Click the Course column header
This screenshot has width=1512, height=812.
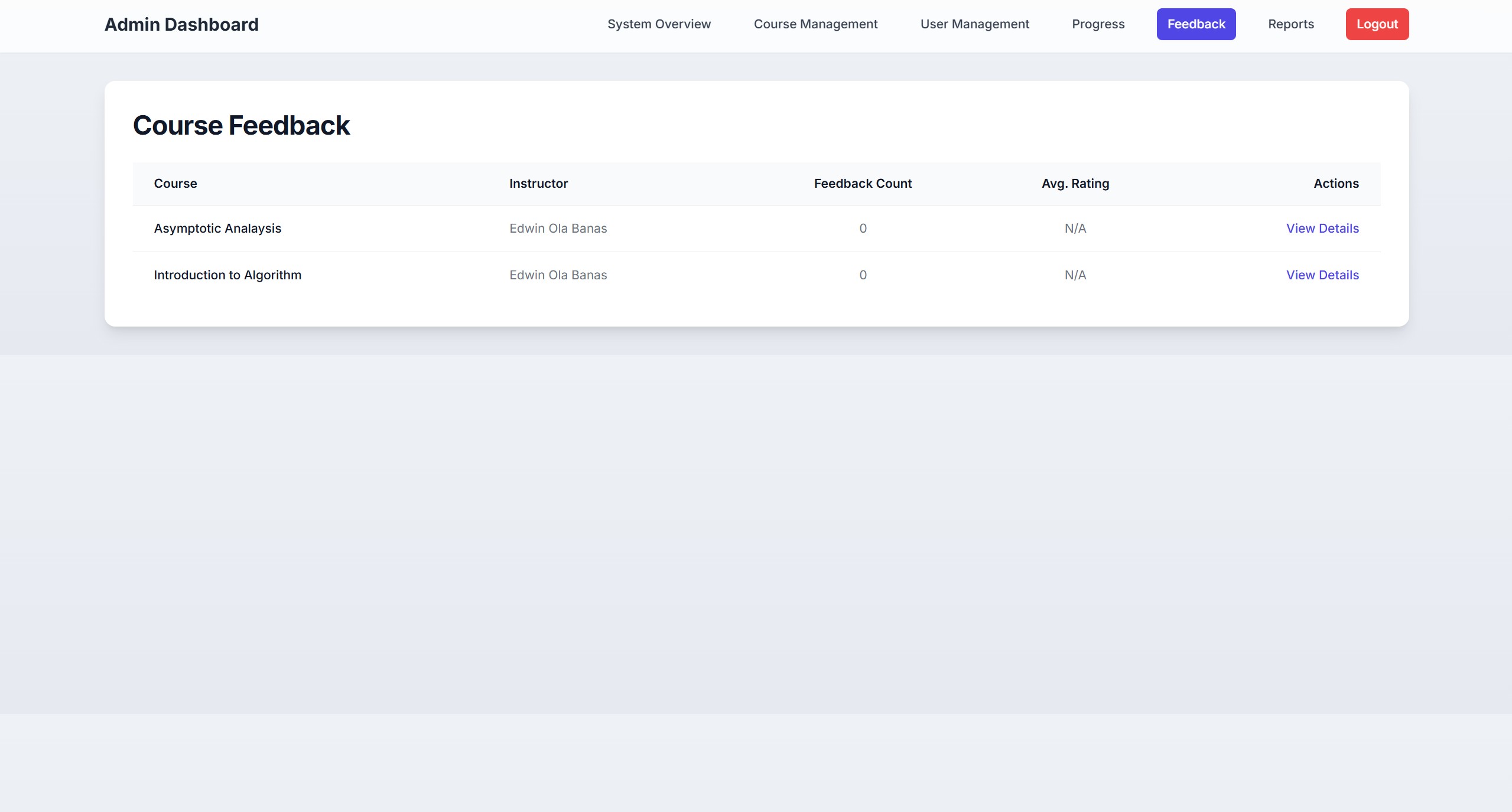pos(175,184)
